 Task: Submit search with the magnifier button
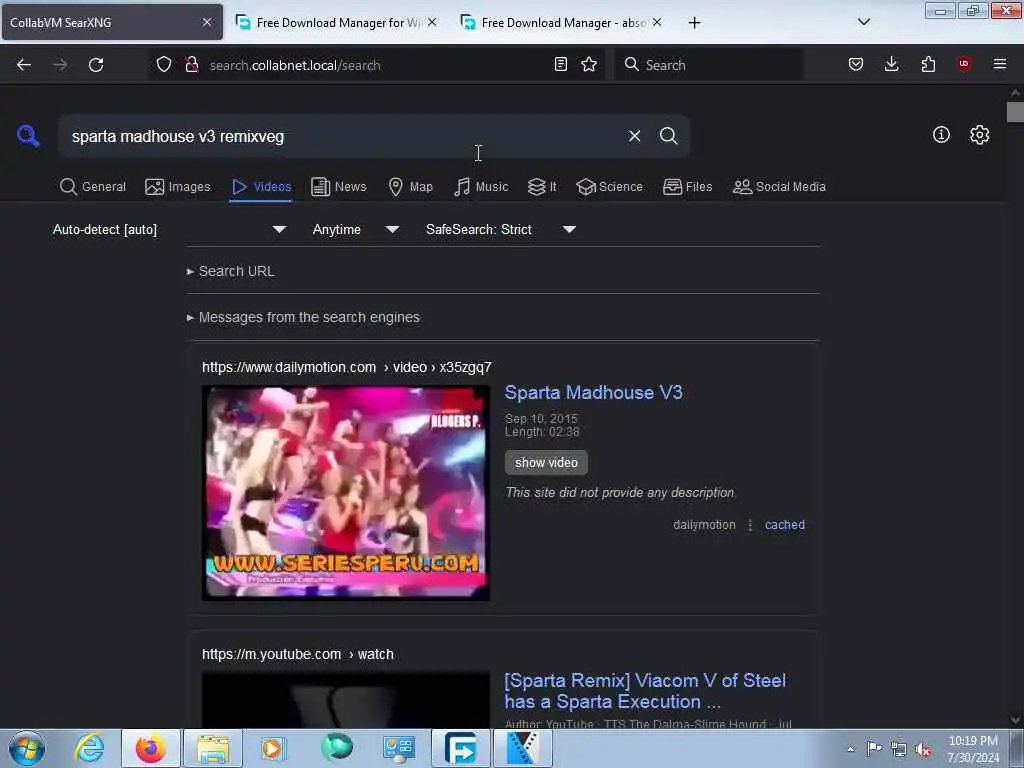(668, 136)
